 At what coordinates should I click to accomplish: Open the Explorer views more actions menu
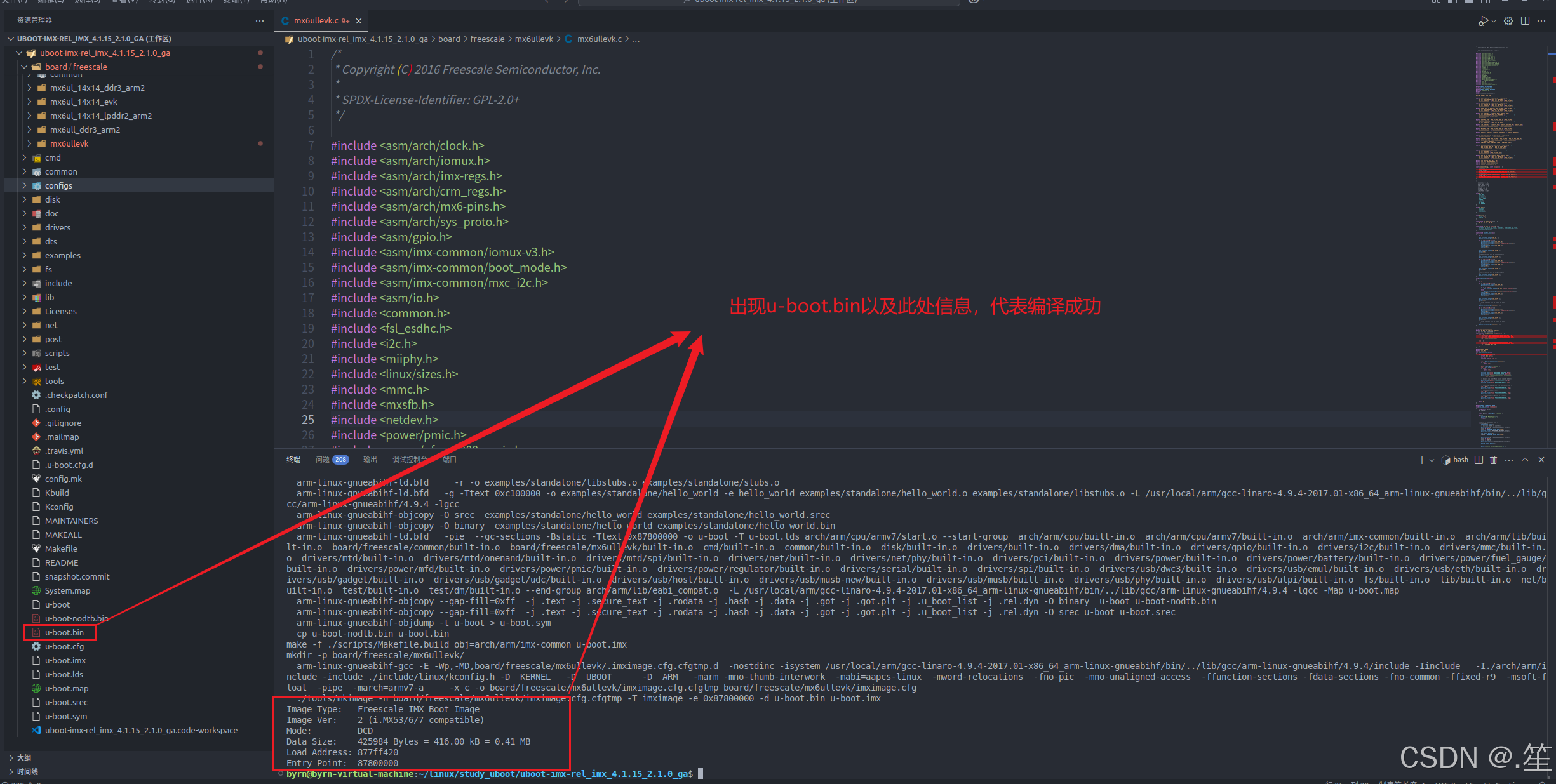[259, 20]
